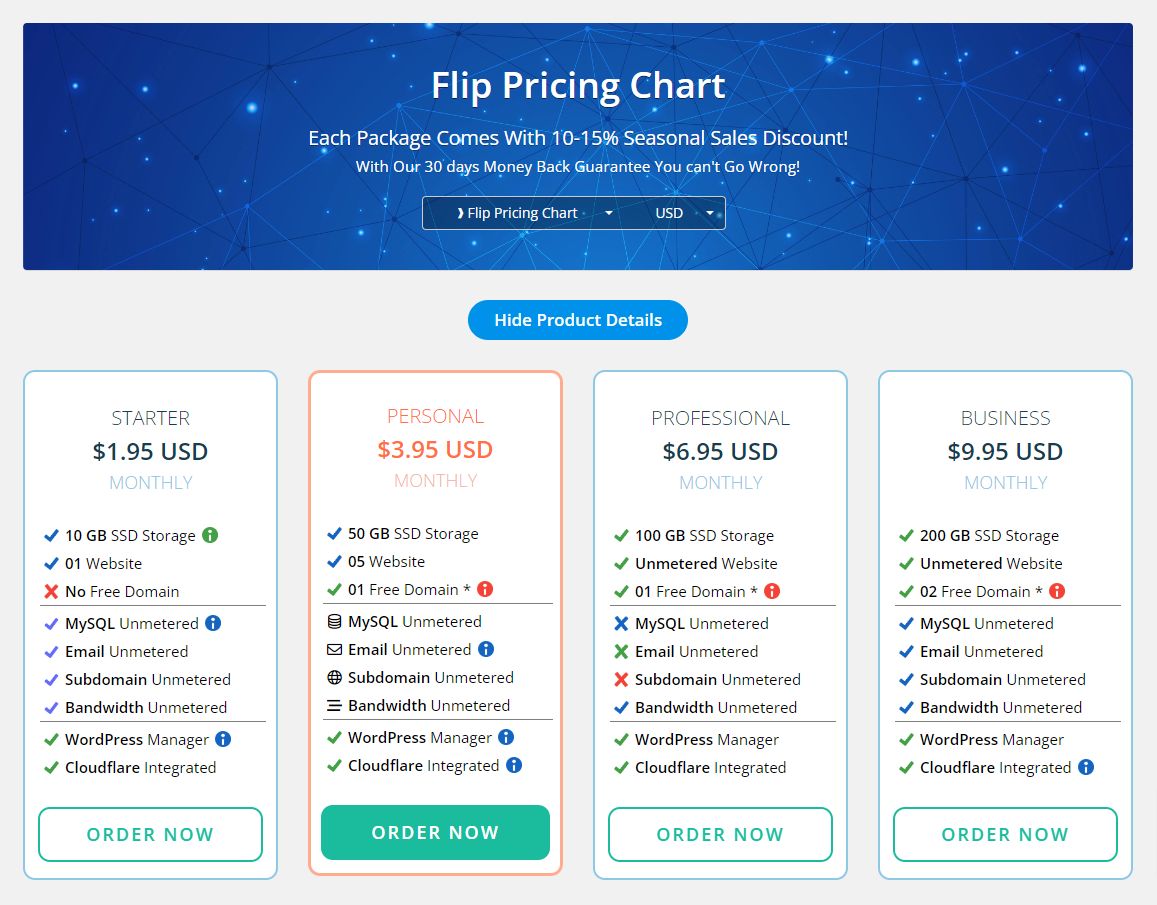This screenshot has height=905, width=1157.
Task: Click database icon beside Personal MySQL Unmetered
Action: (x=335, y=621)
